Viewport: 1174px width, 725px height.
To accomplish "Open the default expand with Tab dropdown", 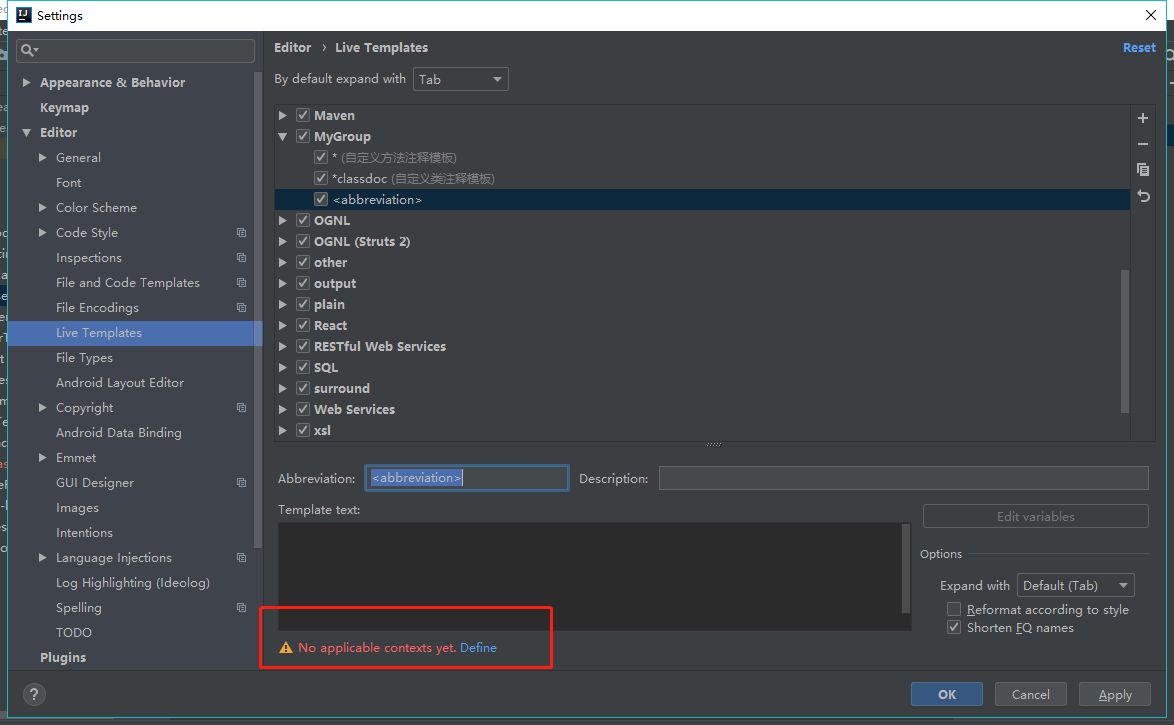I will [460, 79].
